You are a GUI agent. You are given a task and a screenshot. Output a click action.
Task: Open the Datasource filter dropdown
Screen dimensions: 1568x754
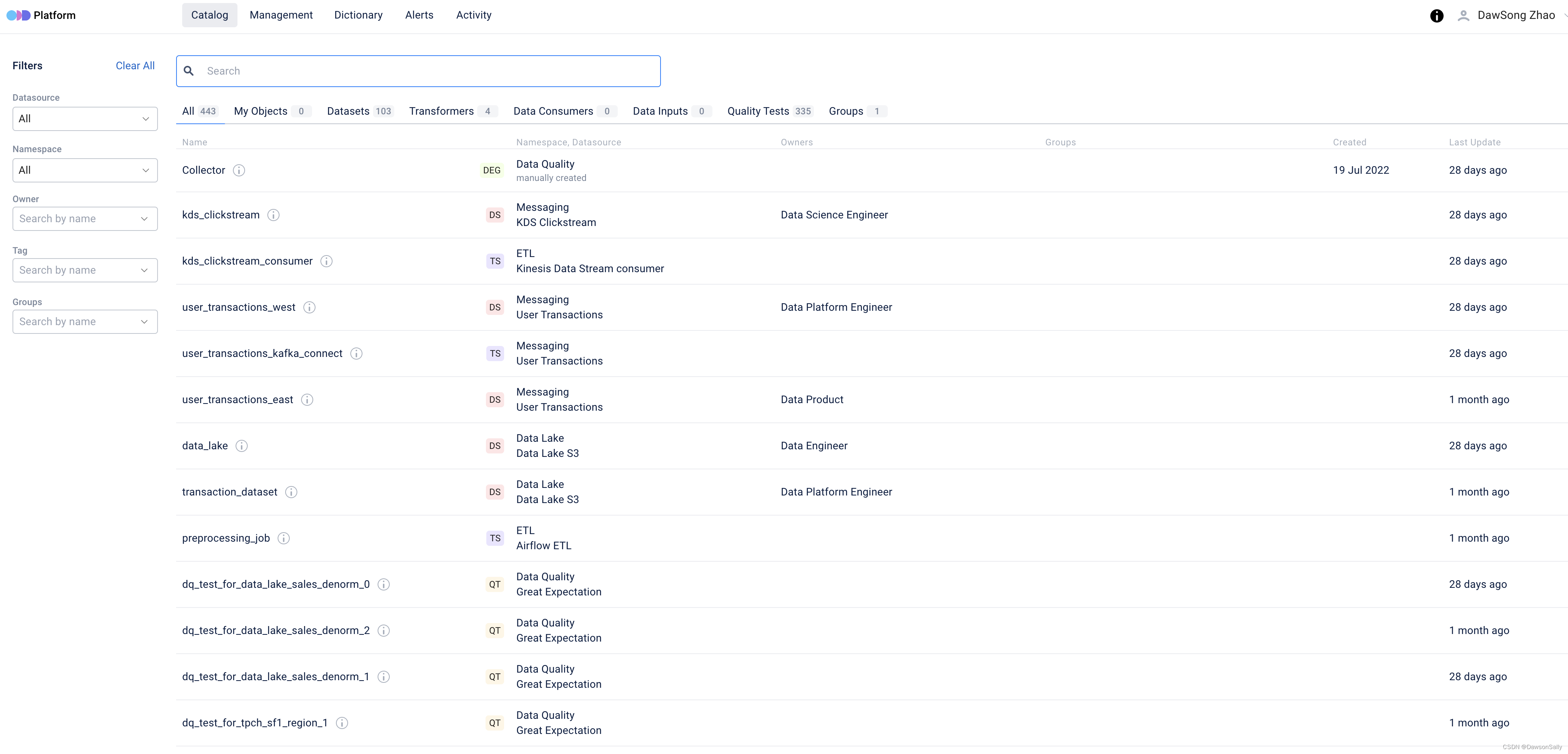[x=84, y=119]
